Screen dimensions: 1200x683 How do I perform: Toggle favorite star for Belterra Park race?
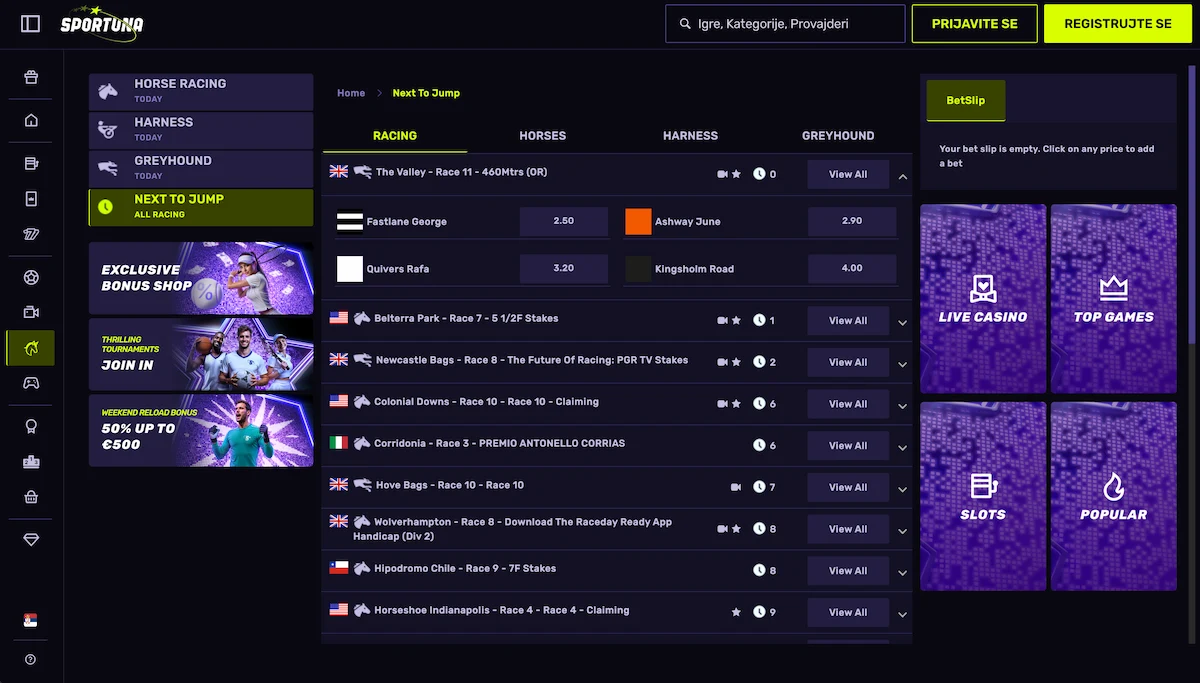coord(737,320)
